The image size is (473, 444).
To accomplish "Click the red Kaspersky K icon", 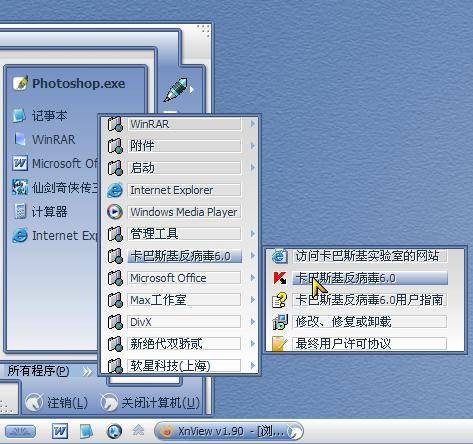I will pos(280,278).
